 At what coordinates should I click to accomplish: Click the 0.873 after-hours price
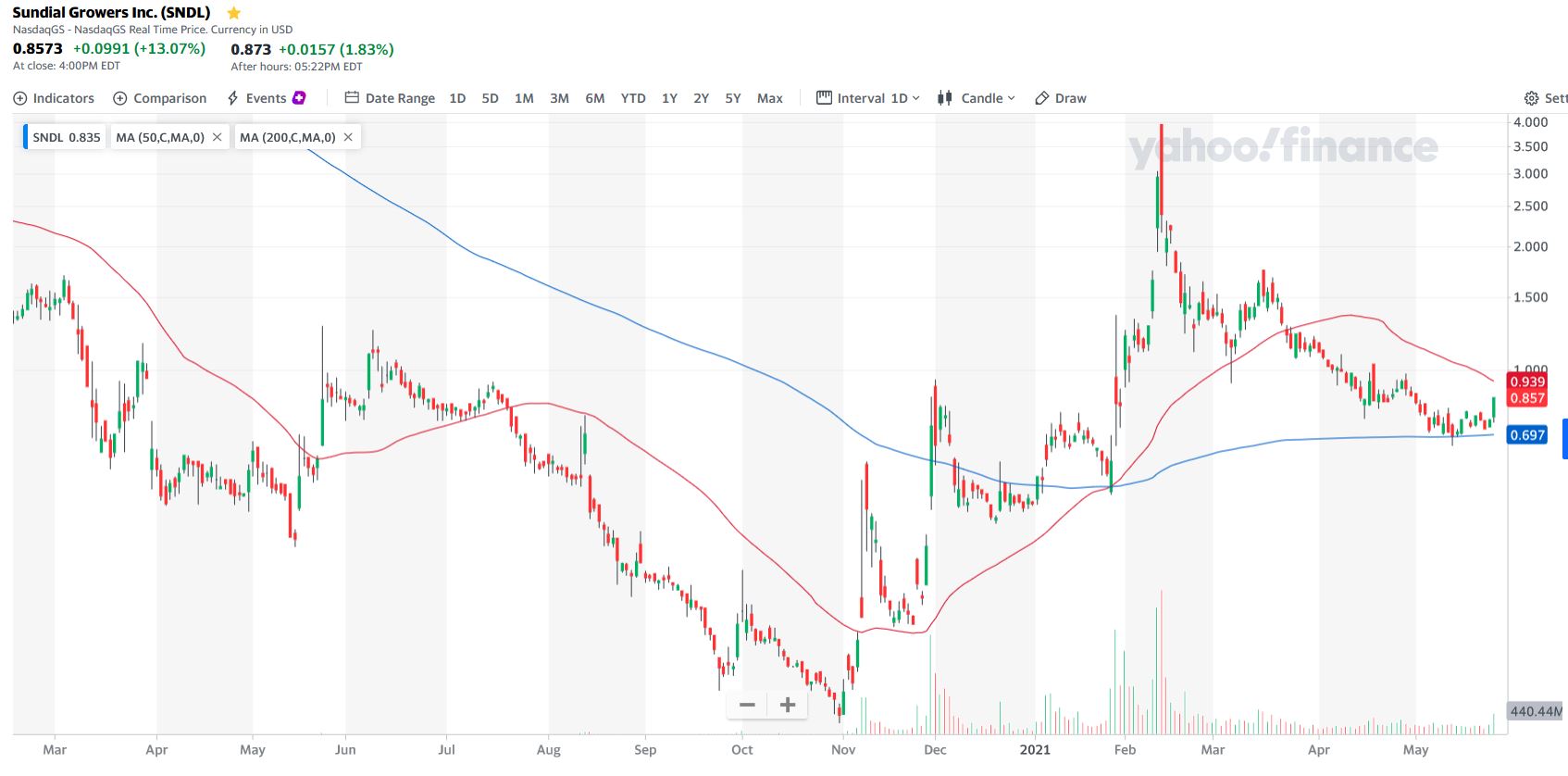click(x=251, y=49)
